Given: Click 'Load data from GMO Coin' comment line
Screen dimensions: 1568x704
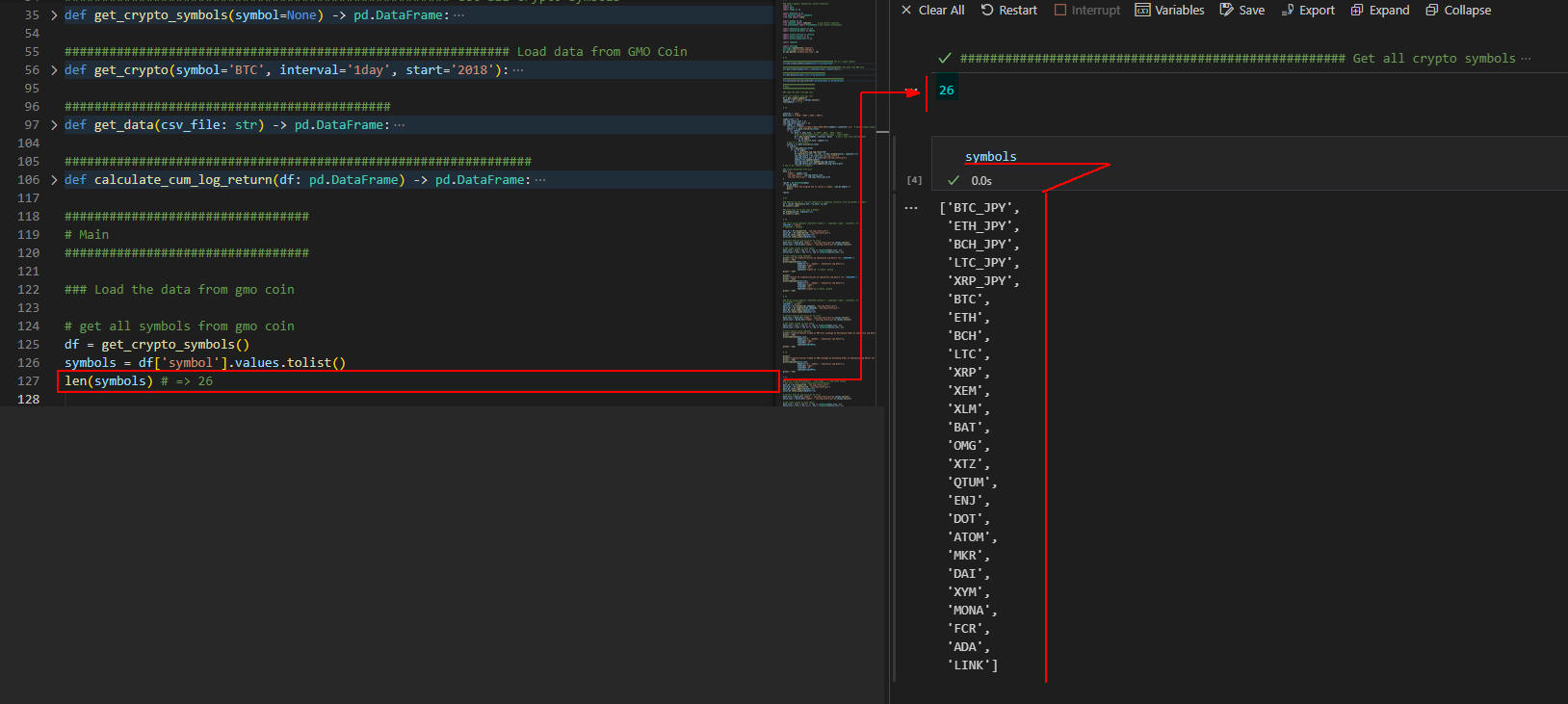Looking at the screenshot, I should 376,52.
